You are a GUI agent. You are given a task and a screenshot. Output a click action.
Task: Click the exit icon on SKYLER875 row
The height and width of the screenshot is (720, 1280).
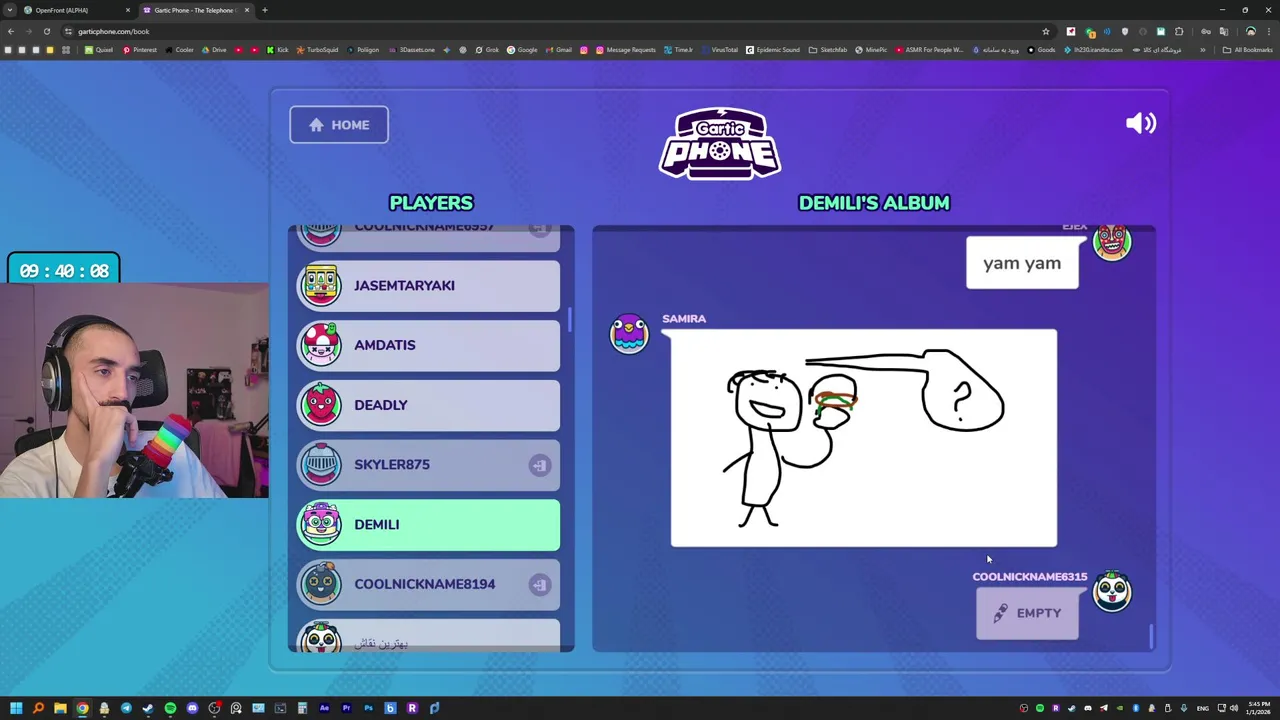click(x=539, y=465)
